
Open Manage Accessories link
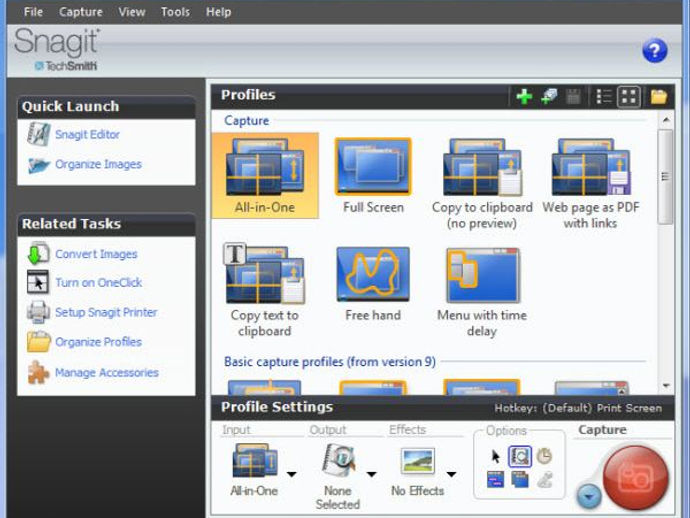tap(106, 373)
